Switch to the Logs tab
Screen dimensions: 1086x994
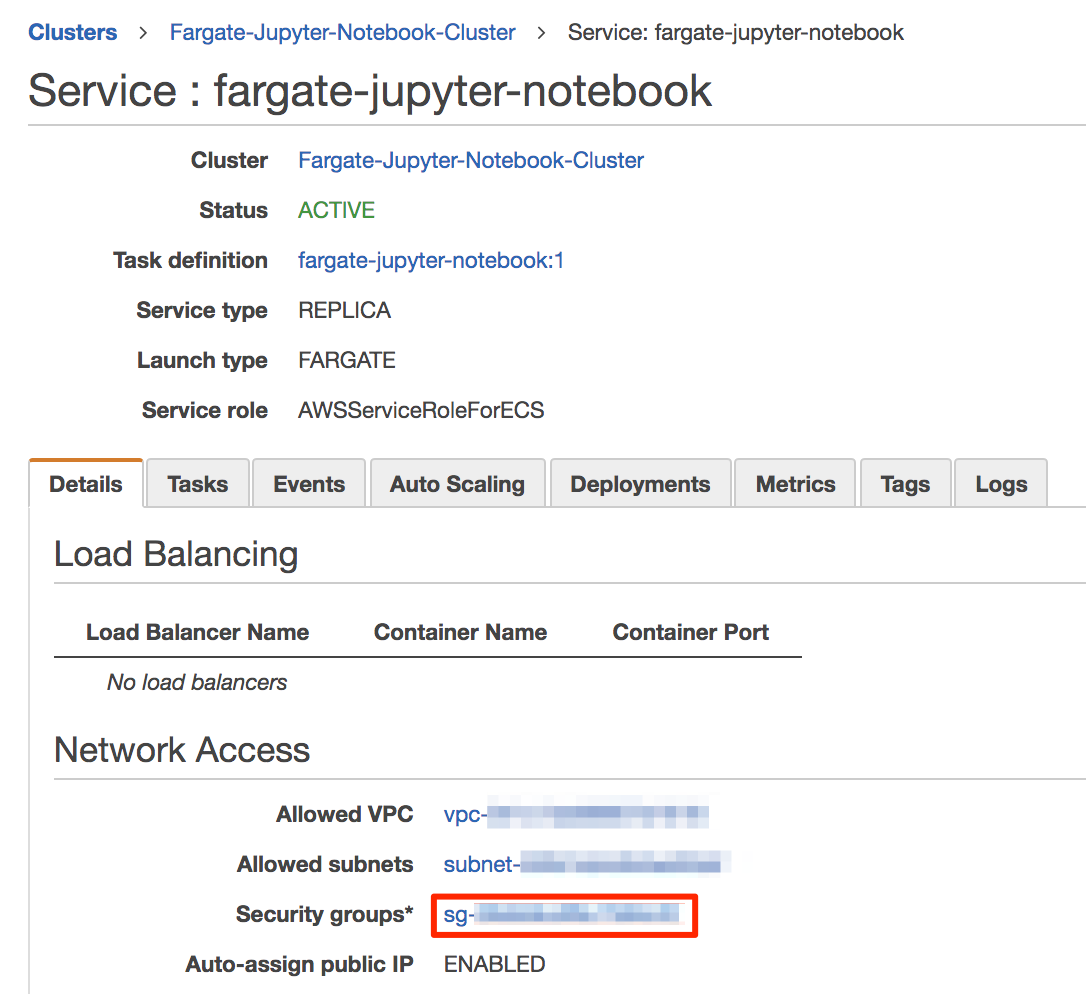1002,483
